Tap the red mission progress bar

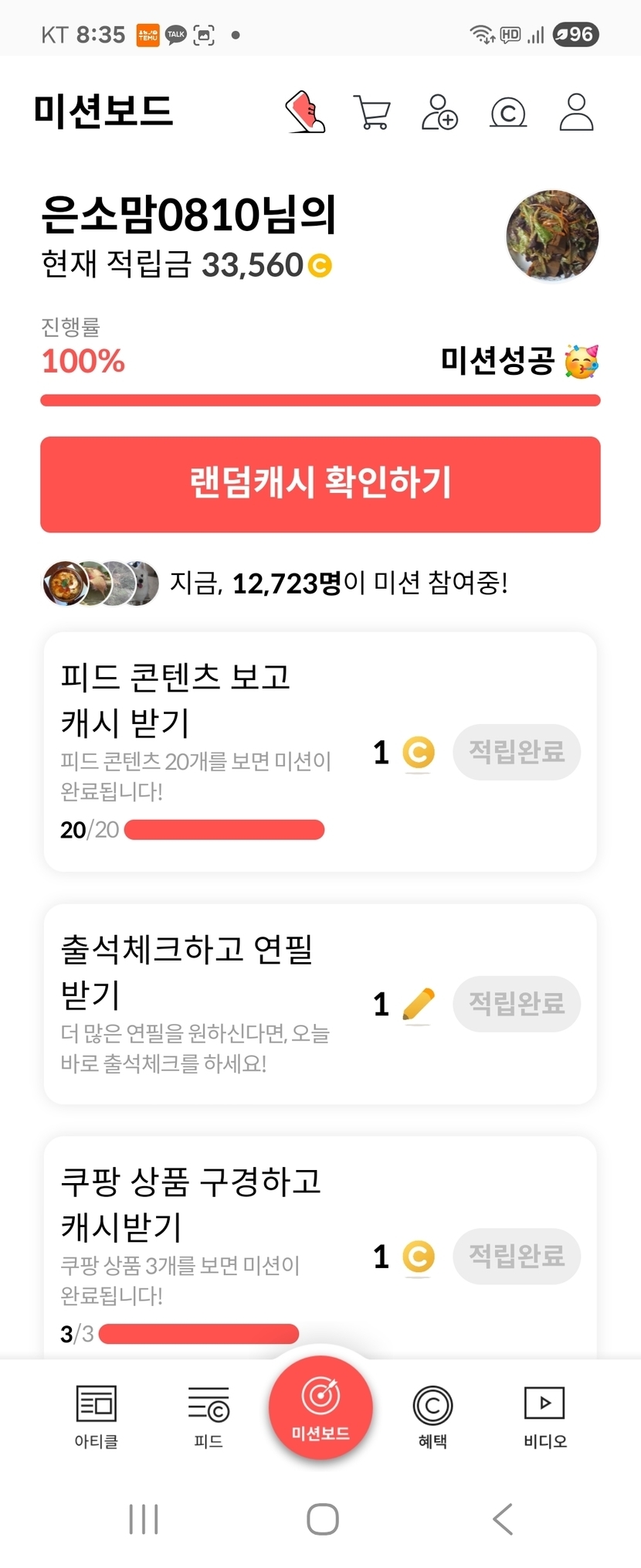[320, 400]
